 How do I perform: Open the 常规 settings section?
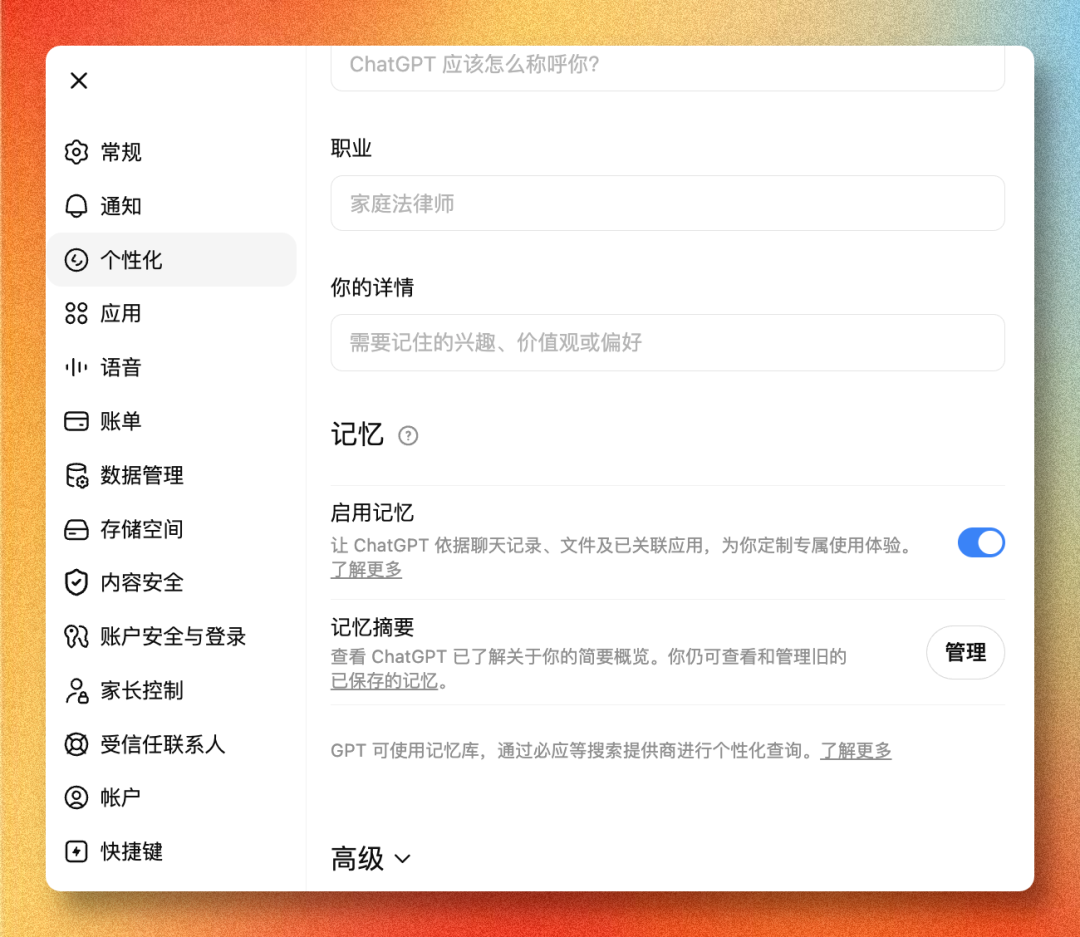coord(172,152)
